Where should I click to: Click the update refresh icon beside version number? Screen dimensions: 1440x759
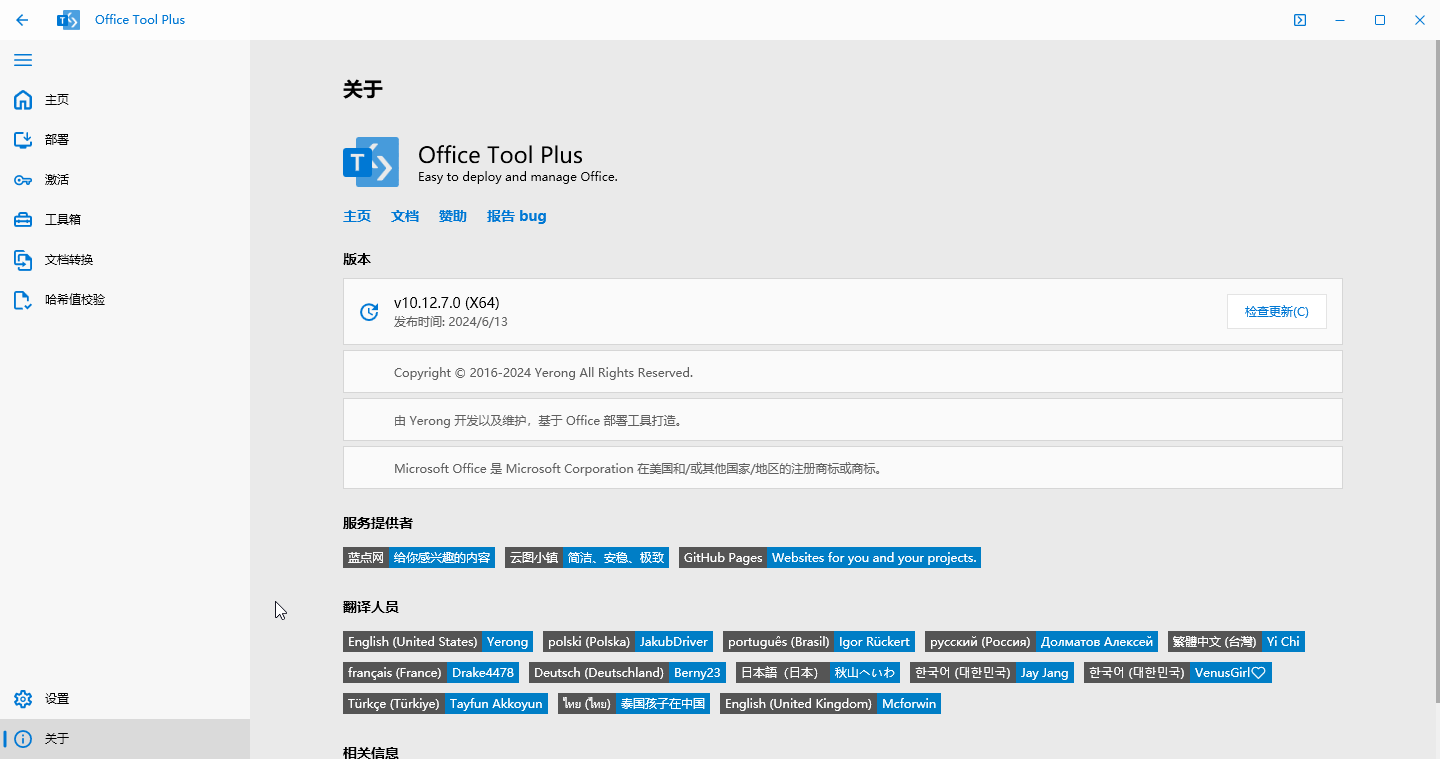coord(369,311)
